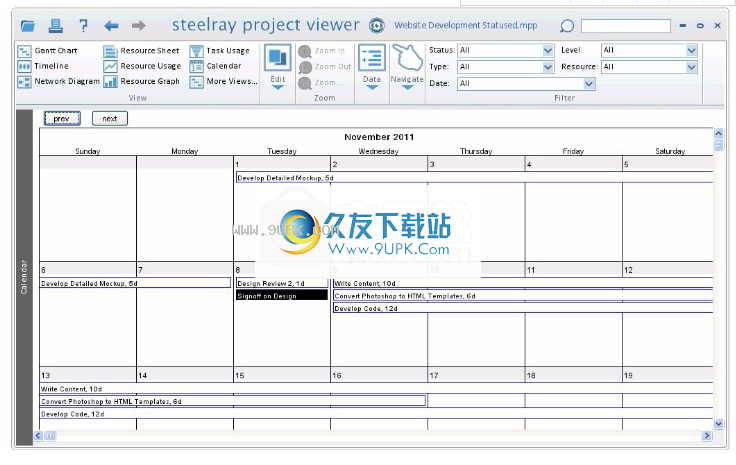
Task: Open Resource Sheet view
Action: [x=141, y=51]
